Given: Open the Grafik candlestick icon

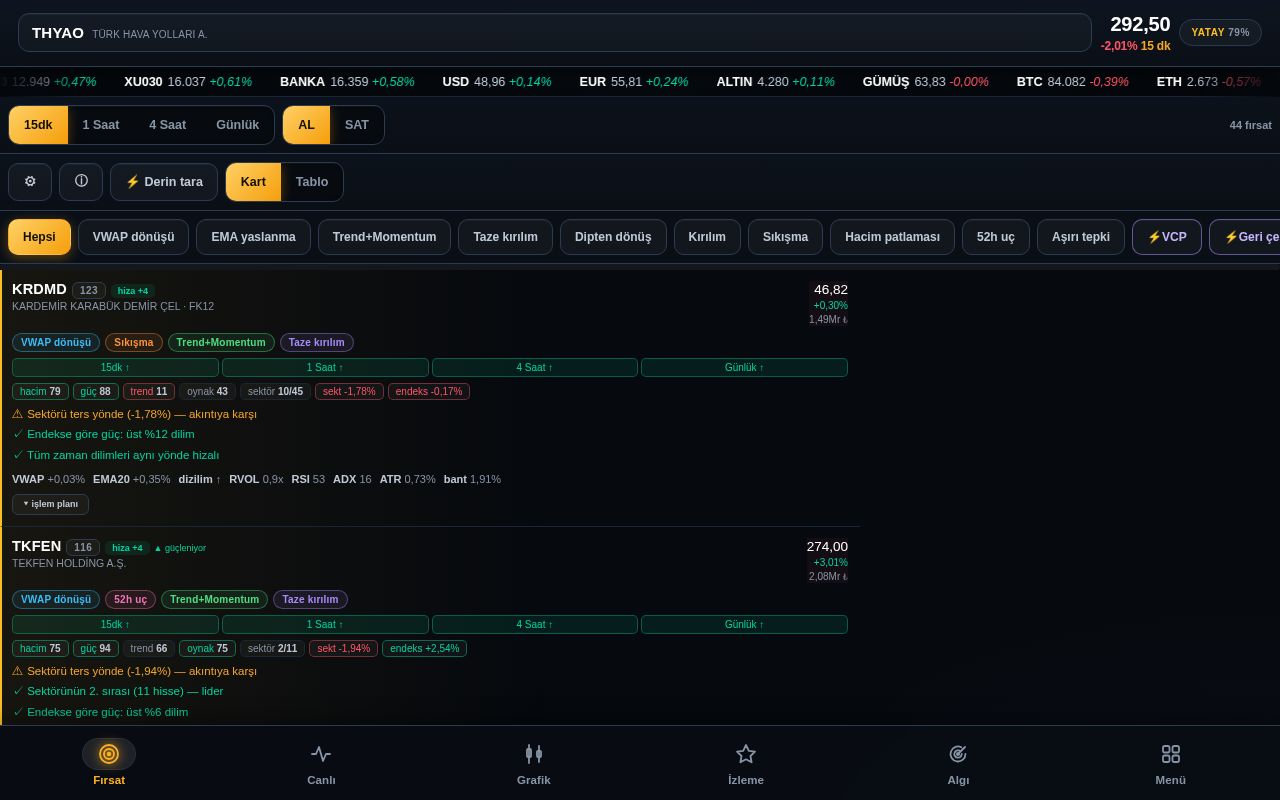Looking at the screenshot, I should 534,754.
